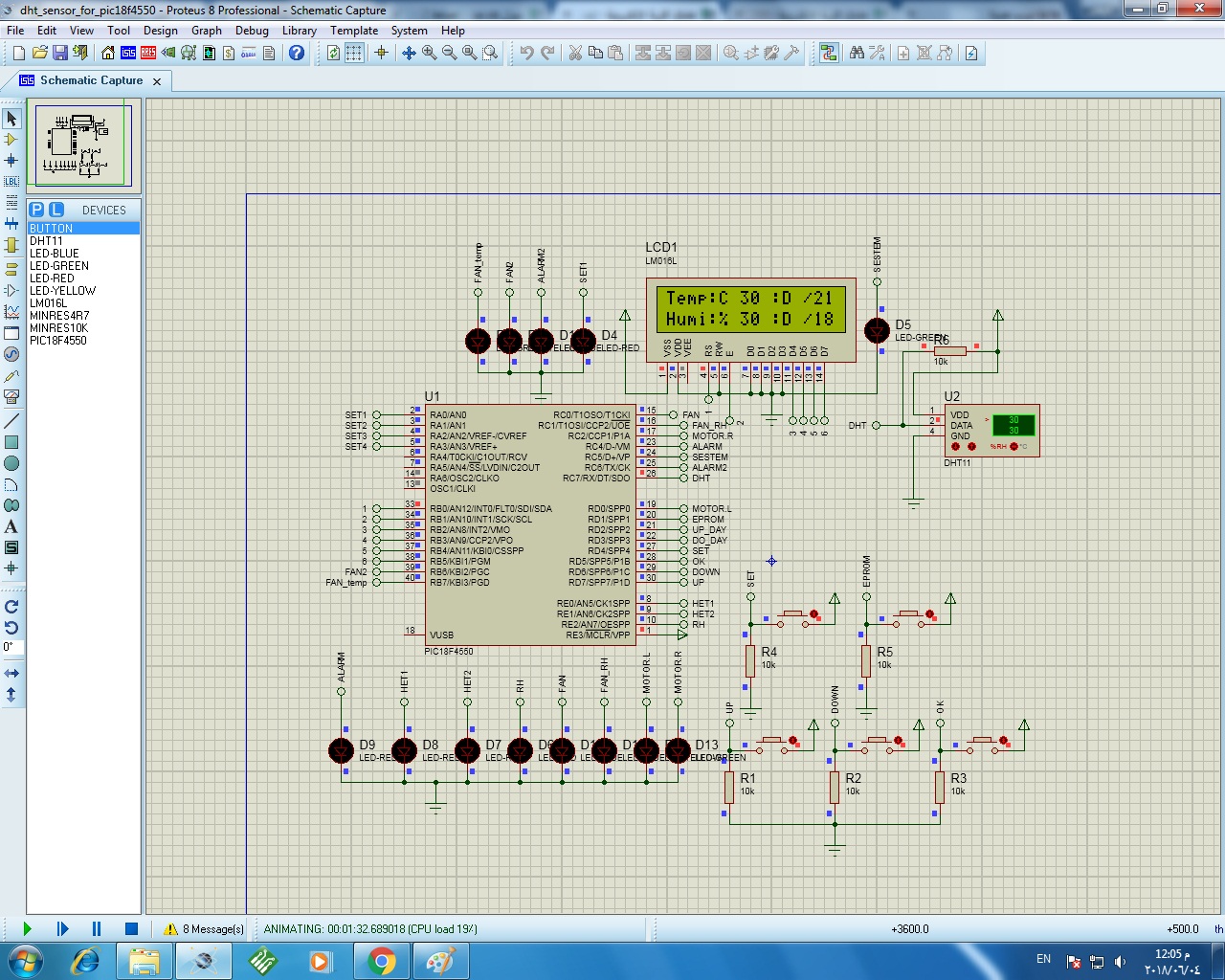
Task: Click the New Sheet icon
Action: click(x=903, y=54)
